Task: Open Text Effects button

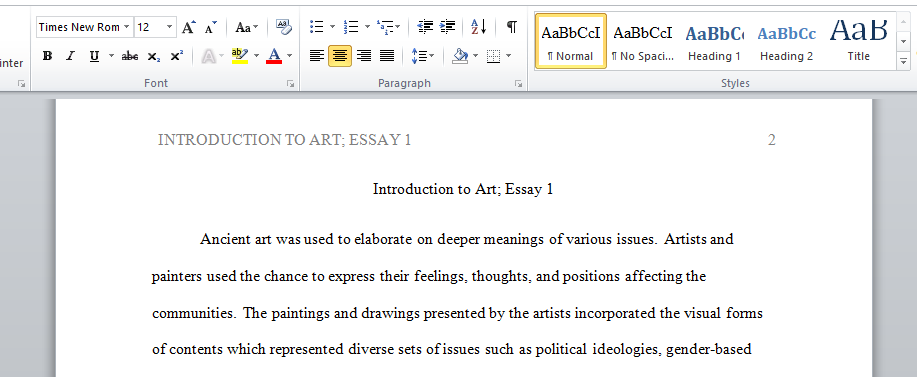Action: point(208,56)
